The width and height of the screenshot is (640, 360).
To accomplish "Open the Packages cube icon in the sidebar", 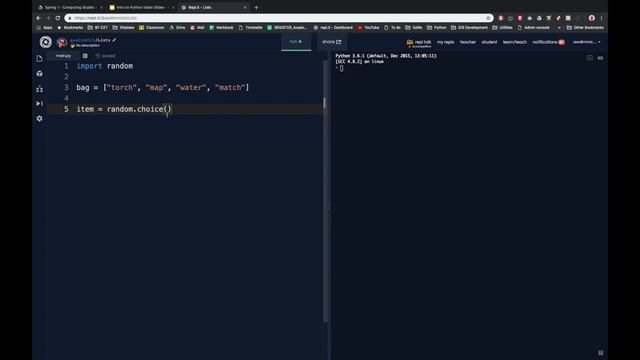I will point(40,73).
